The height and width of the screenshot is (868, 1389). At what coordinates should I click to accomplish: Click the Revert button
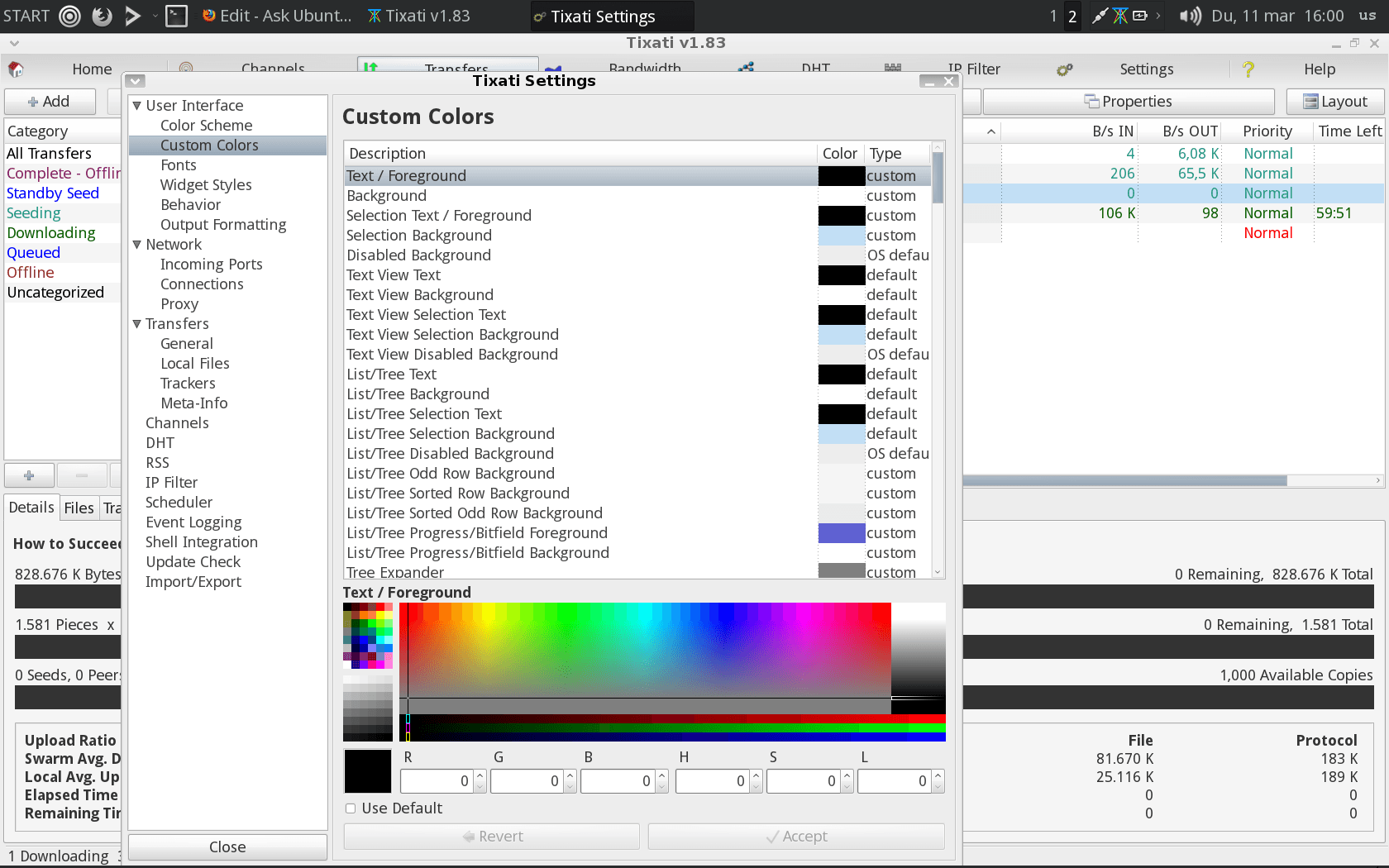click(x=492, y=837)
